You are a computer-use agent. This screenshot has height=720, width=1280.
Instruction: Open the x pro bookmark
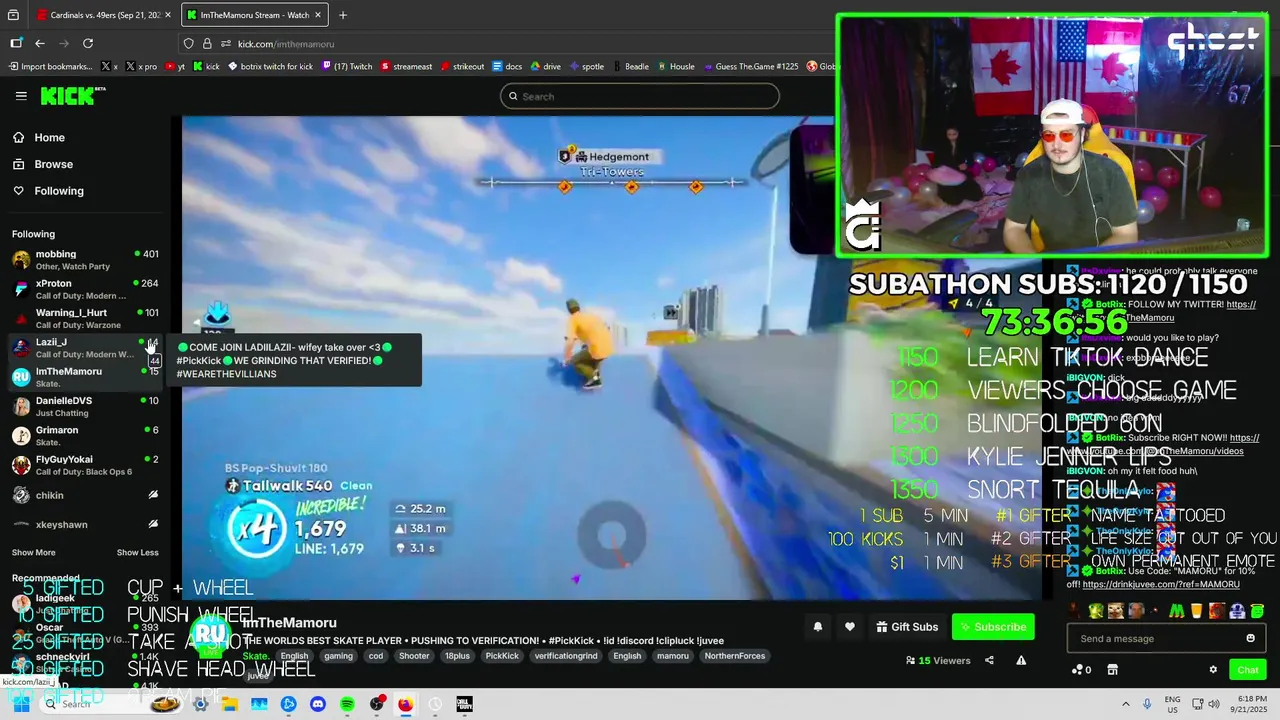point(143,66)
